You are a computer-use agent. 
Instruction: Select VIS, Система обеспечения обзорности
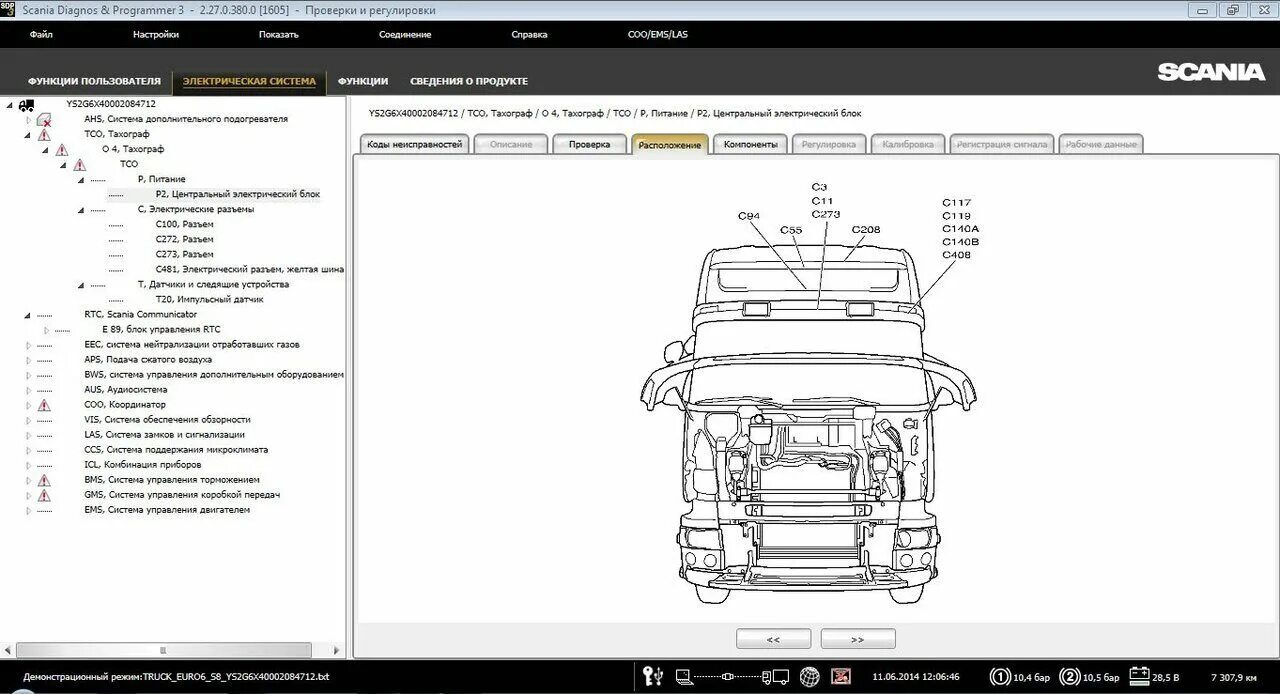tap(167, 420)
